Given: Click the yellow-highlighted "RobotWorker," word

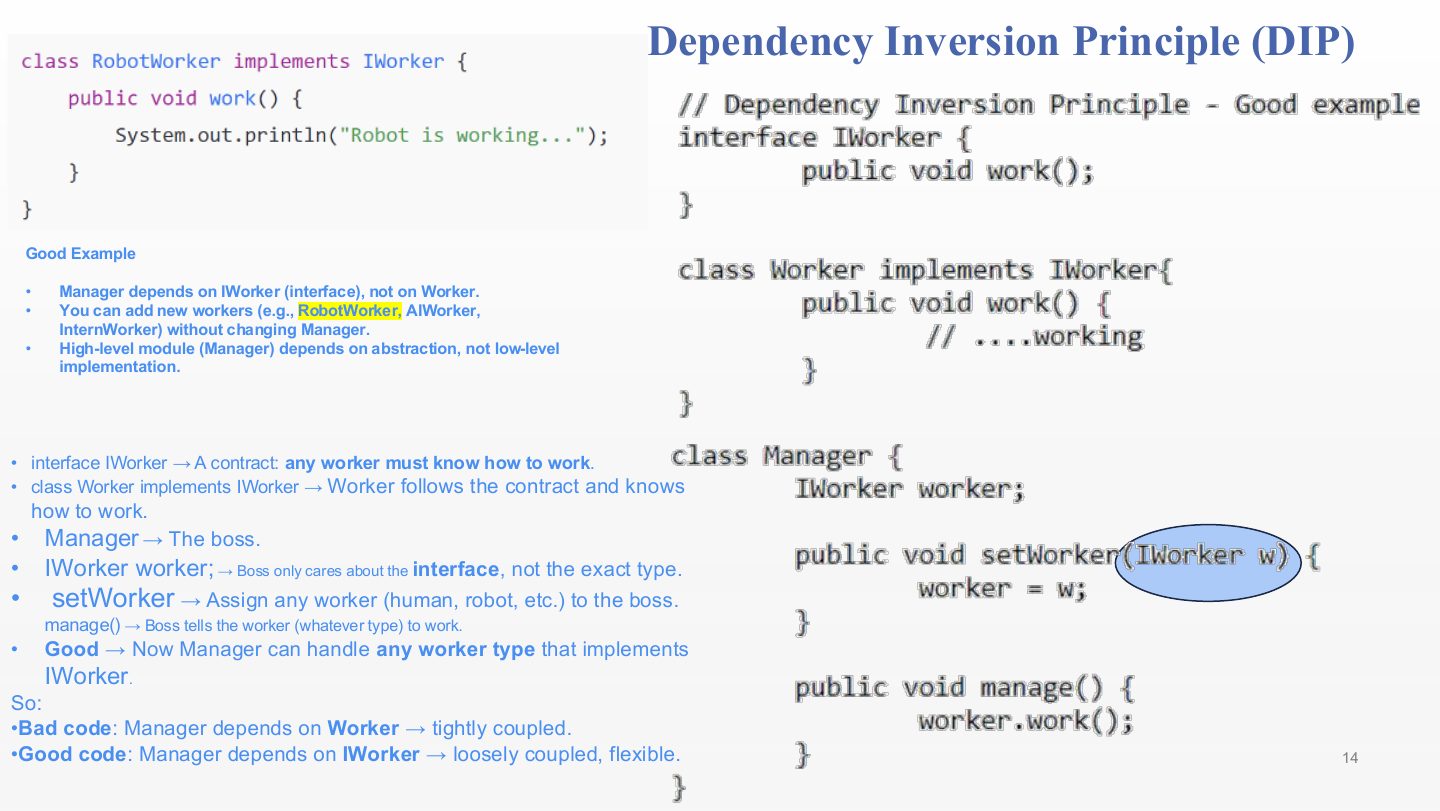Looking at the screenshot, I should coord(350,311).
